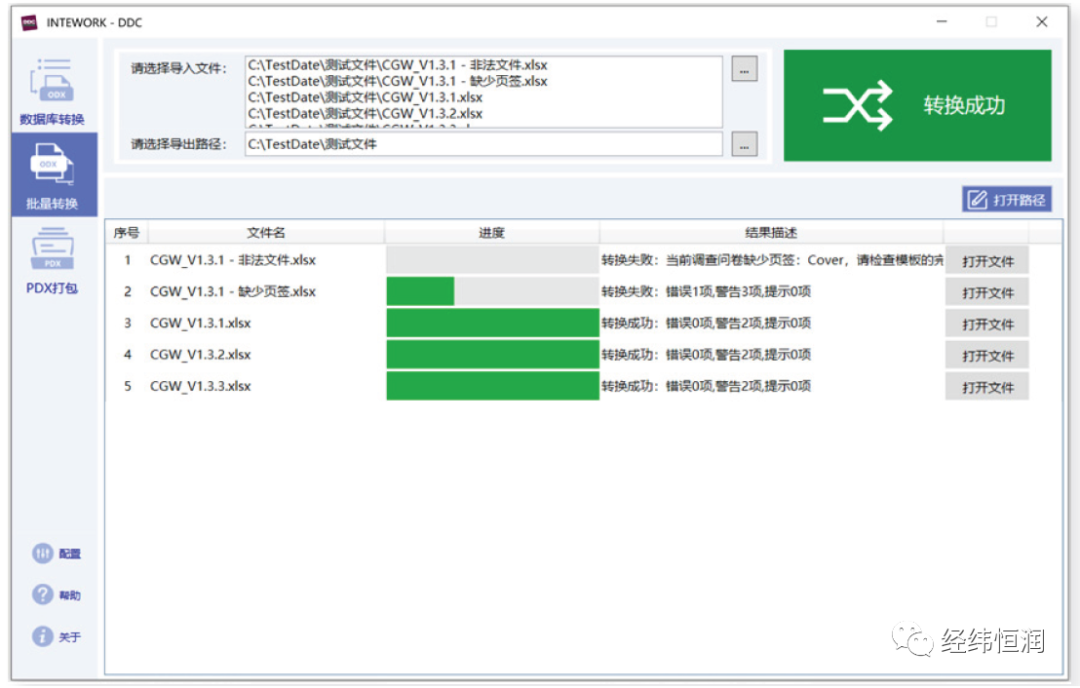This screenshot has height=688, width=1080.
Task: Click the conversion arrows icon on the green banner
Action: pos(855,105)
